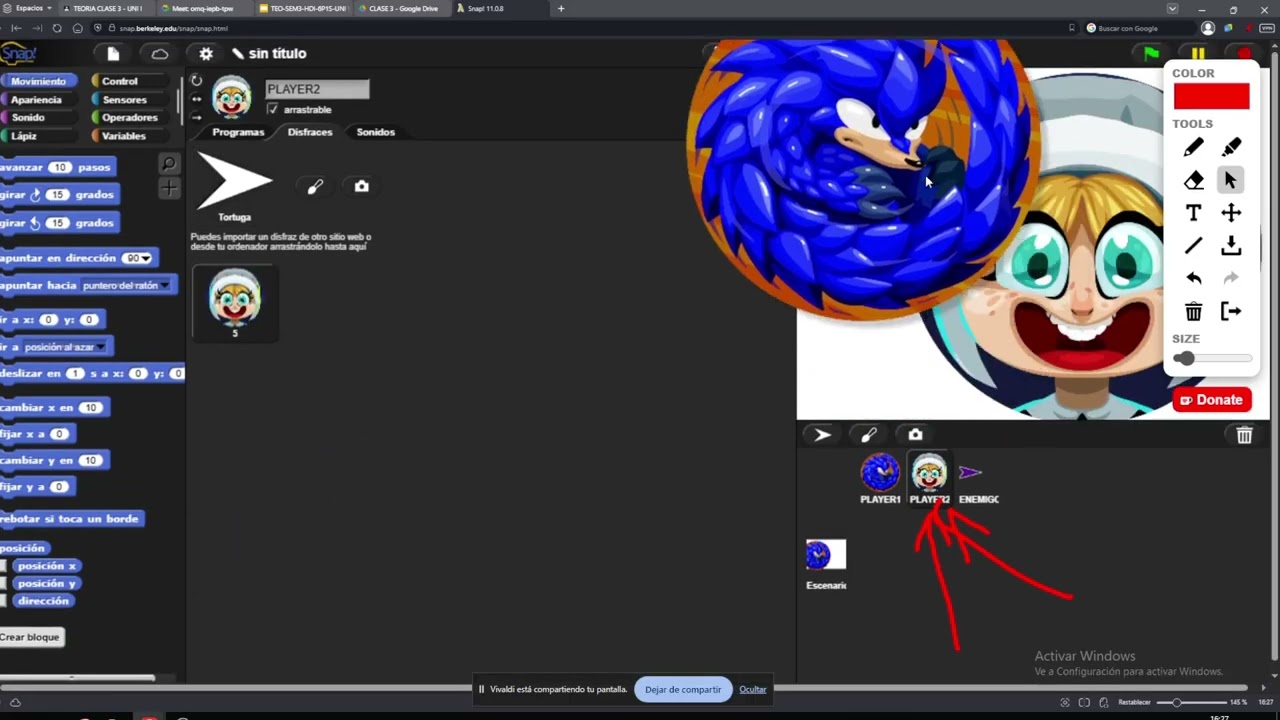This screenshot has width=1280, height=720.
Task: Select the highlighter annotation tool
Action: (x=1231, y=148)
